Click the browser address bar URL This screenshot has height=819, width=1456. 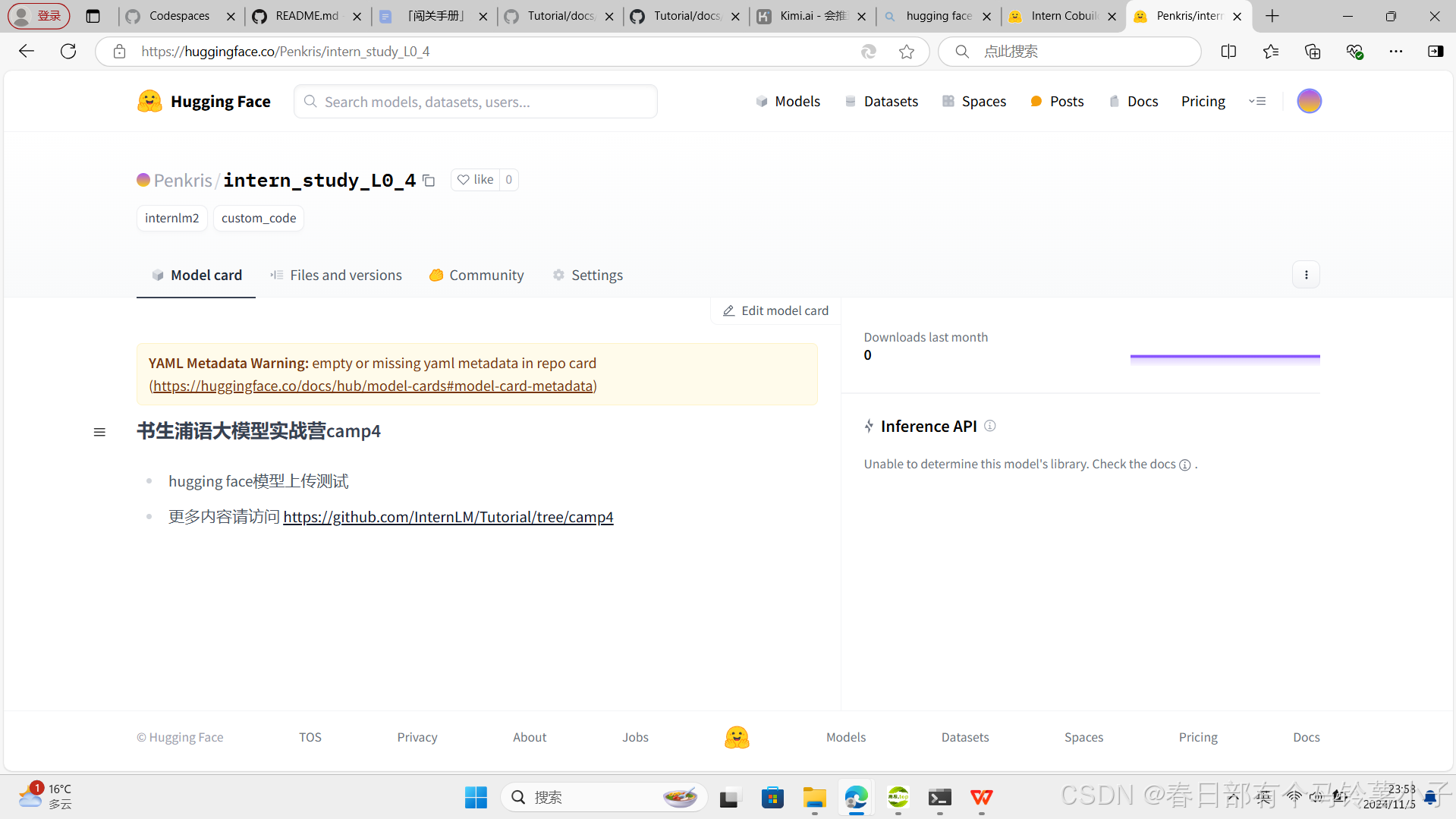coord(285,51)
